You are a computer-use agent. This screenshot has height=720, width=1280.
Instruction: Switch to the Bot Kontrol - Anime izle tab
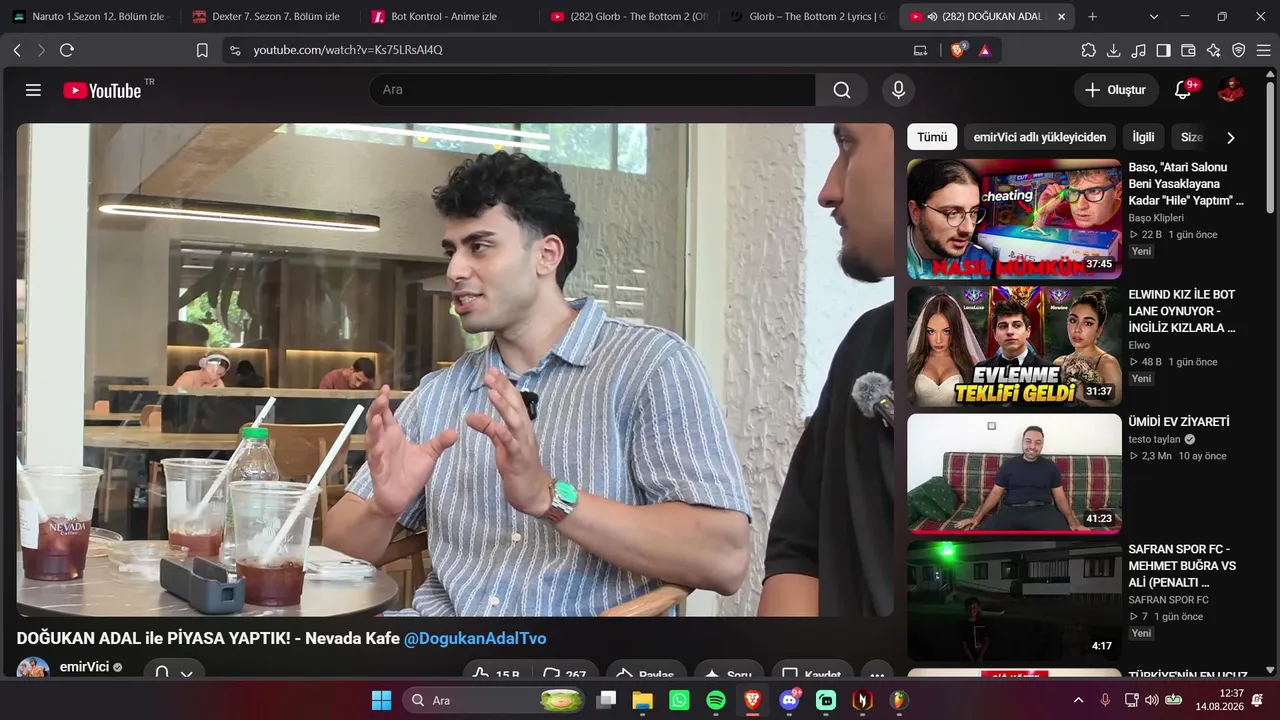(x=447, y=17)
